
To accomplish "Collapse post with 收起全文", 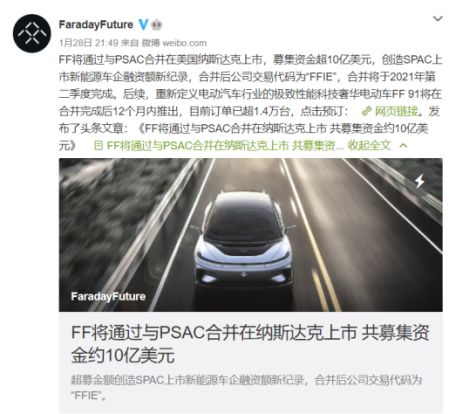I will coord(369,145).
